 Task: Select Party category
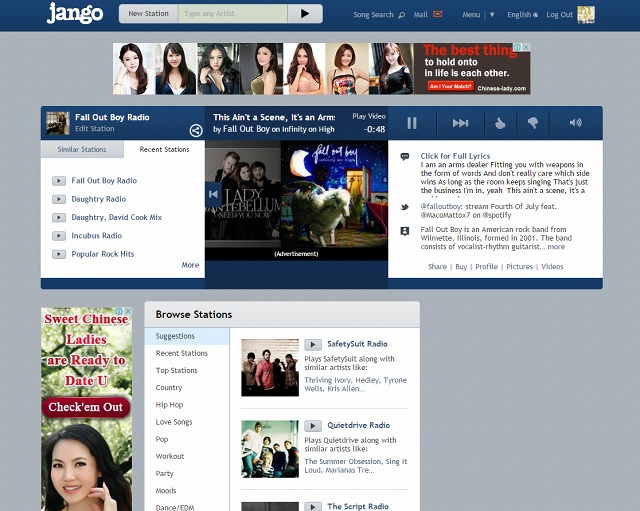[164, 473]
